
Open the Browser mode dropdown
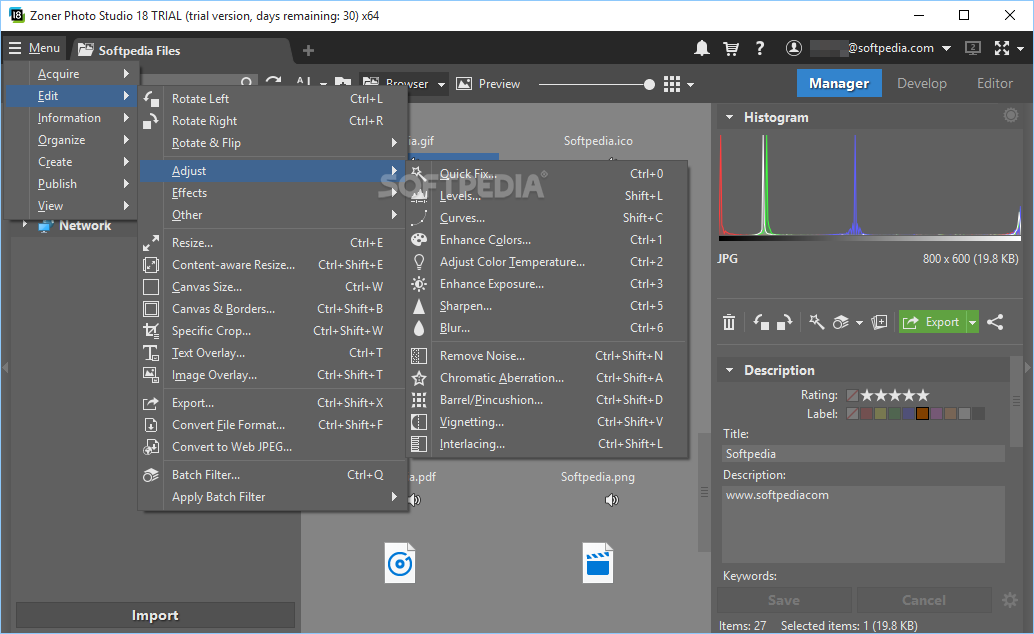tap(441, 84)
